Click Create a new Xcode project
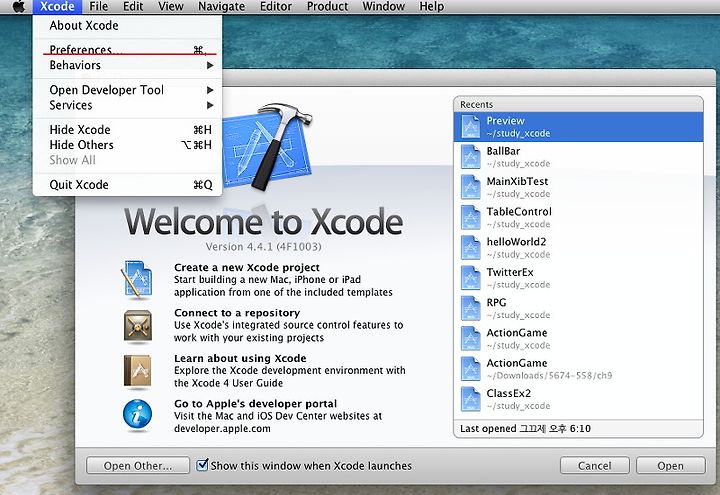The height and width of the screenshot is (495, 720). (x=247, y=268)
